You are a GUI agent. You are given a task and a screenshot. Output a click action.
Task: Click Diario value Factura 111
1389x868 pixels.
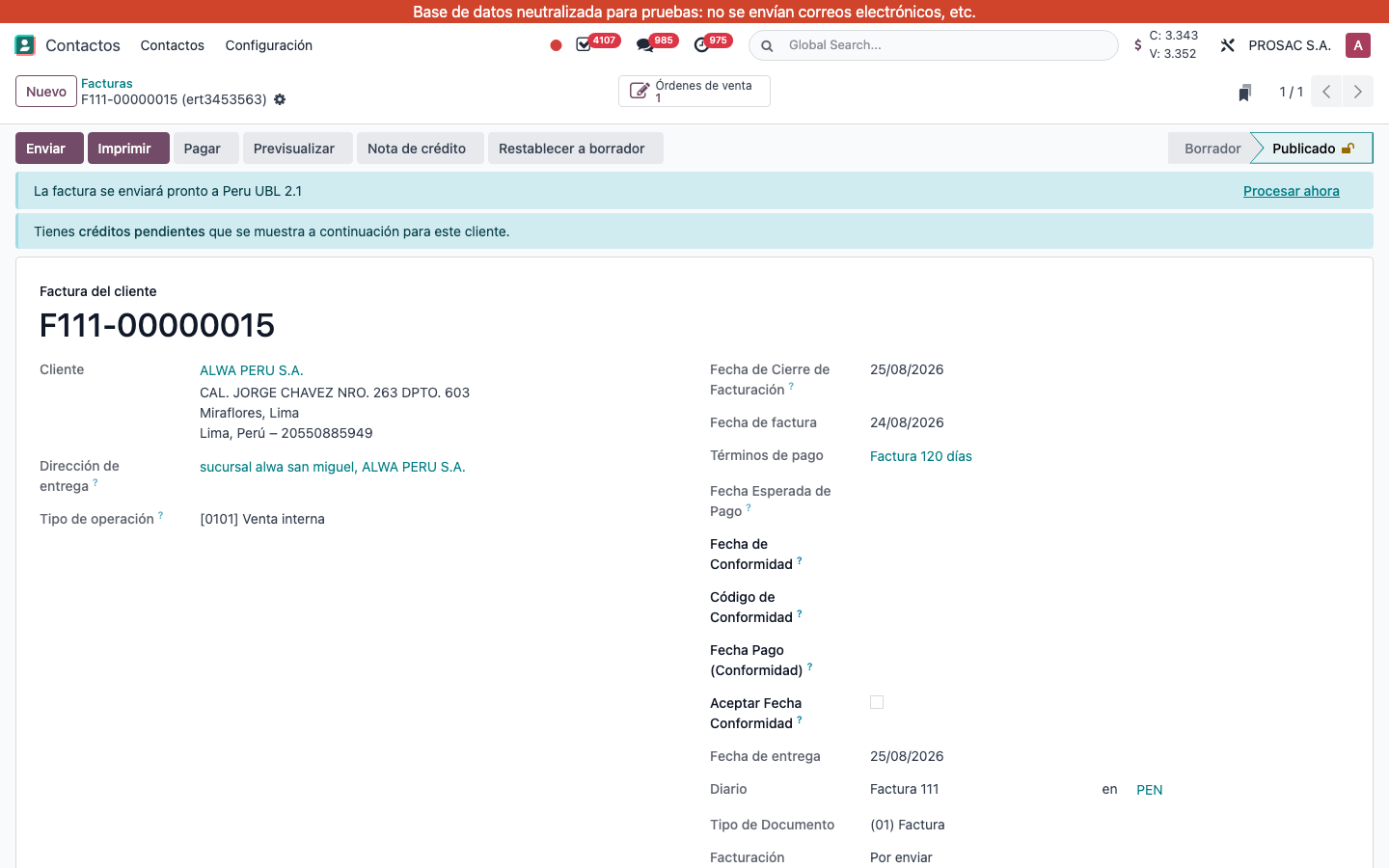click(905, 789)
